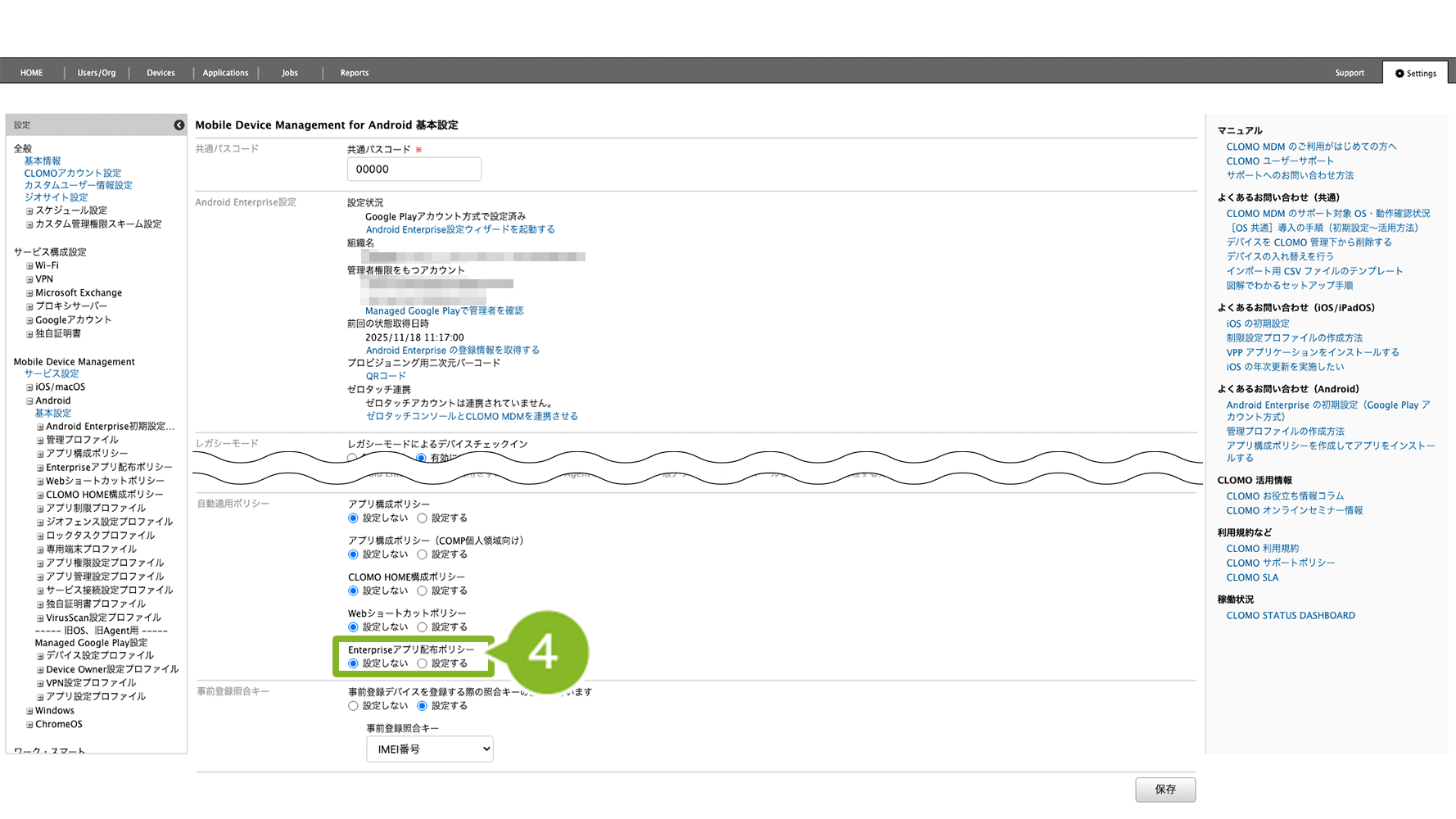Expand the Wi-Fi tree plus icon
Screen dimensions: 1456x819
click(29, 266)
